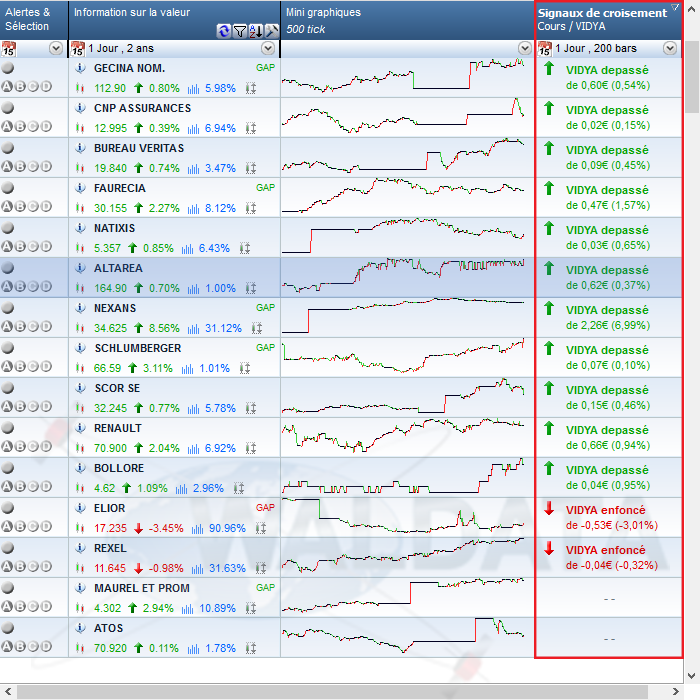
Task: Toggle selection circle for GECINA NOM.
Action: click(8, 68)
